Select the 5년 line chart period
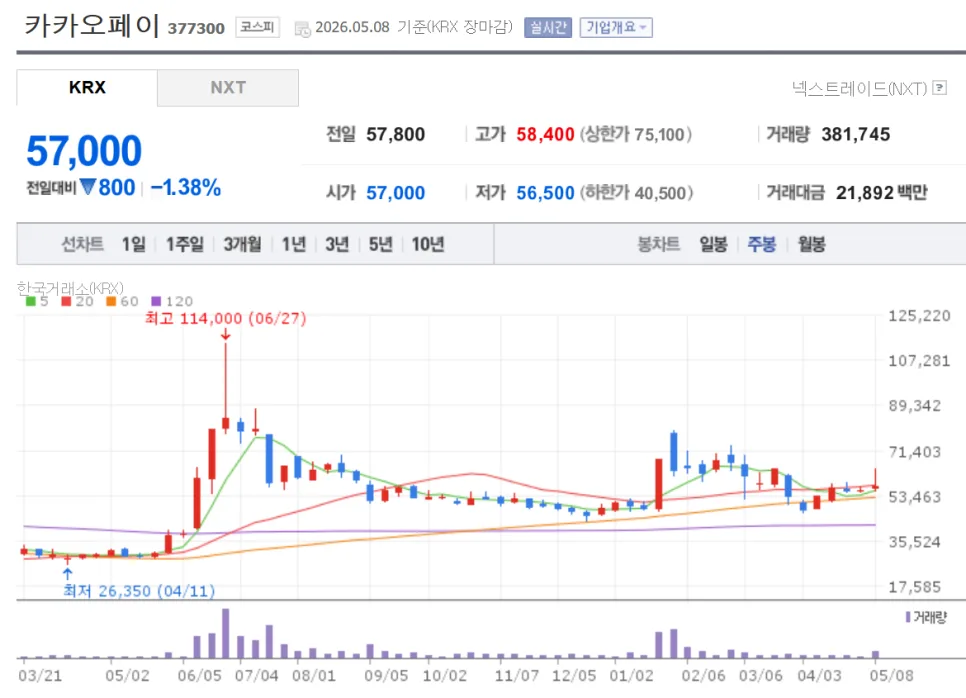 (380, 245)
